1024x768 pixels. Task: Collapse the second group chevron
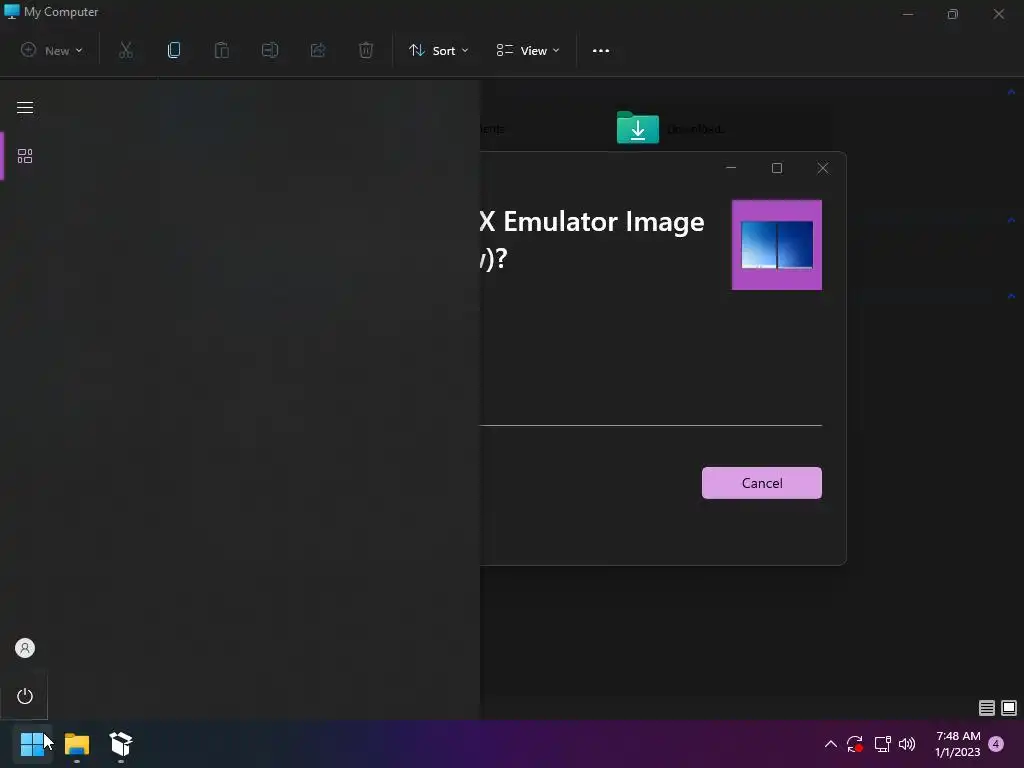[1011, 220]
